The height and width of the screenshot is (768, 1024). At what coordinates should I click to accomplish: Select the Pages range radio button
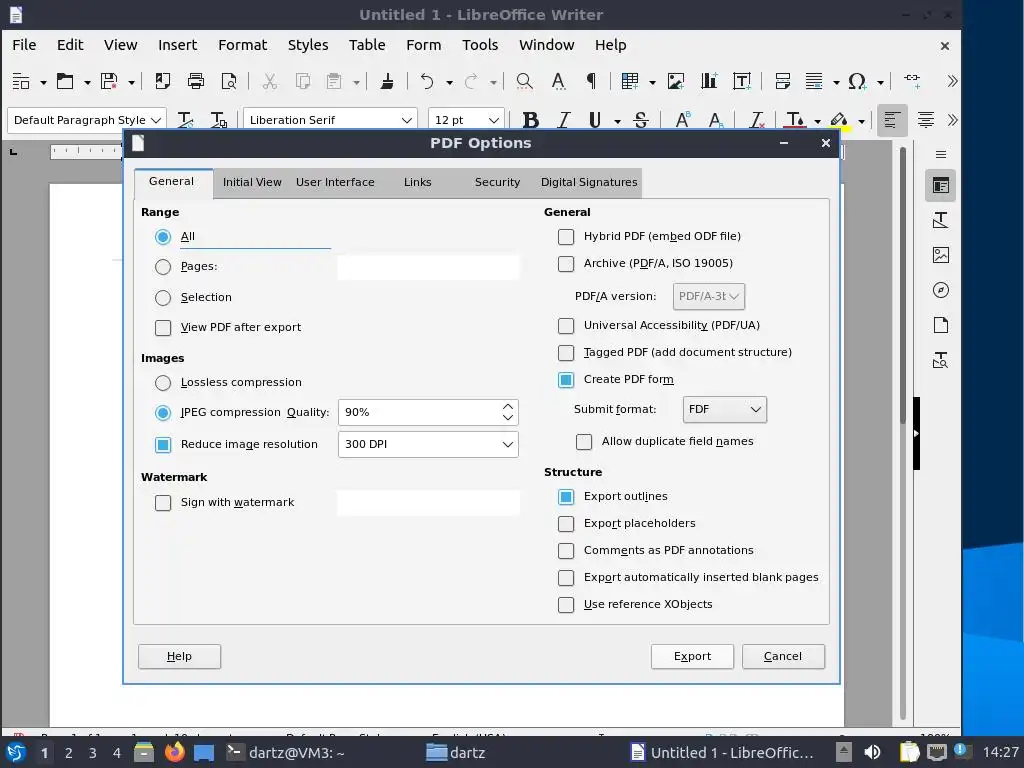click(x=163, y=266)
